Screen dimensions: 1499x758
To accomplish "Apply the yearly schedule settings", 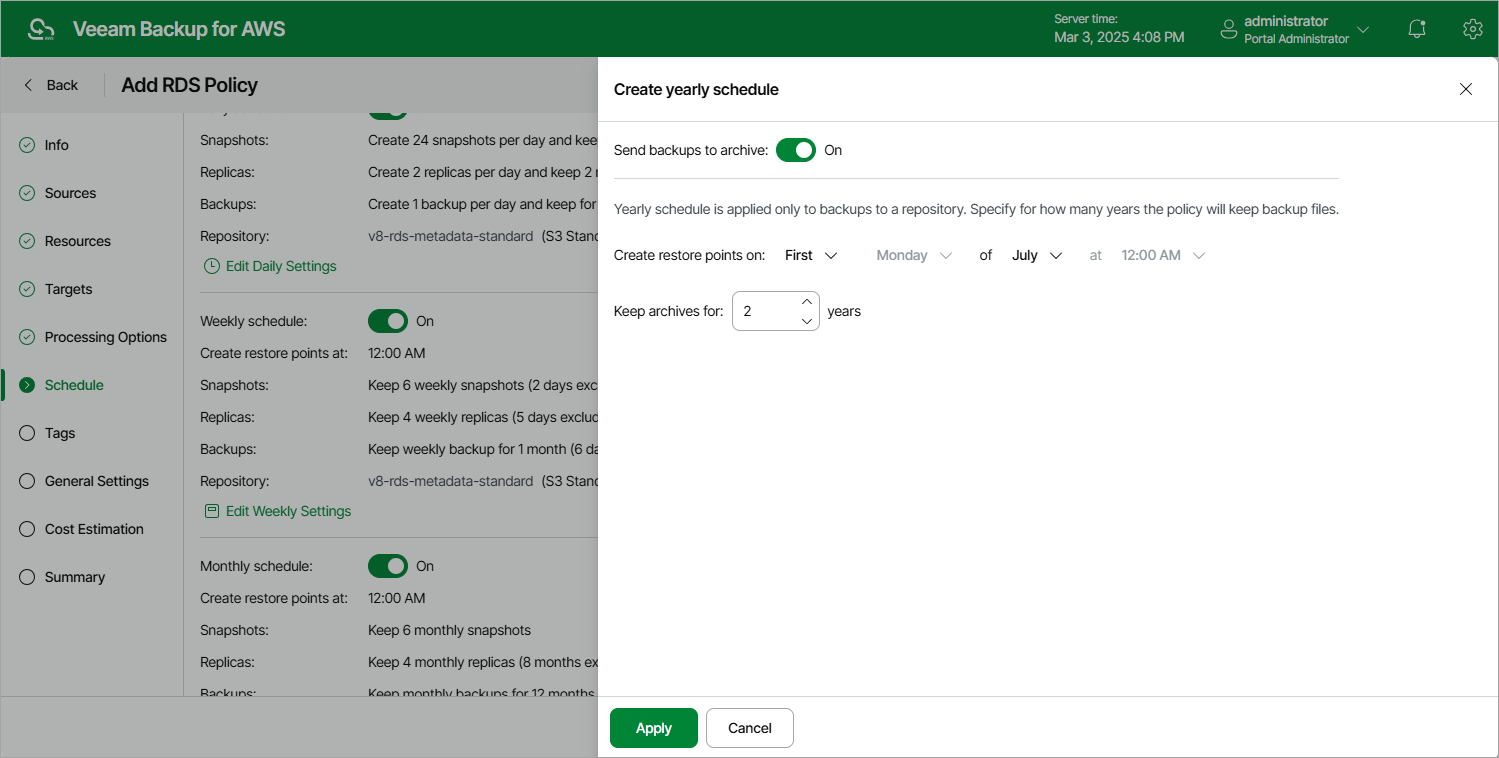I will pyautogui.click(x=654, y=728).
